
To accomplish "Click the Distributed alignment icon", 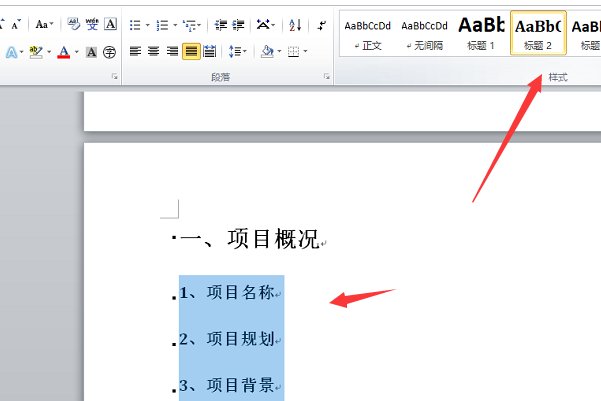I will pos(209,51).
